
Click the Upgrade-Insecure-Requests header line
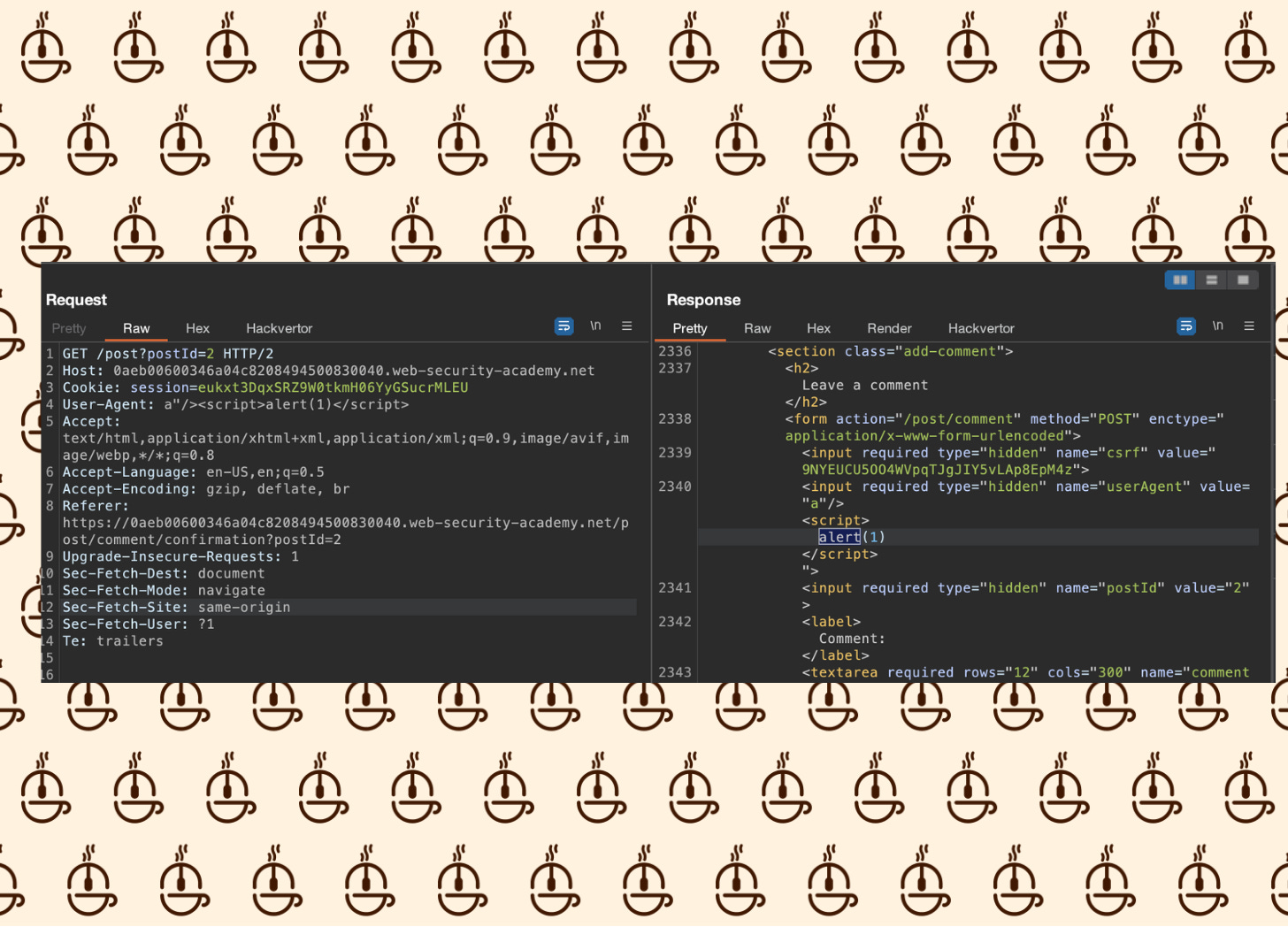coord(180,556)
